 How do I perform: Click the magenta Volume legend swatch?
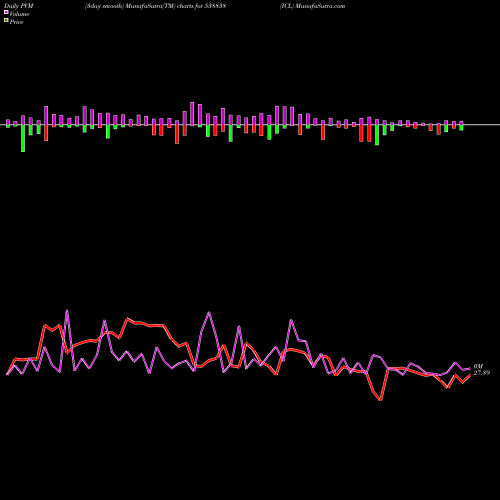pos(6,12)
